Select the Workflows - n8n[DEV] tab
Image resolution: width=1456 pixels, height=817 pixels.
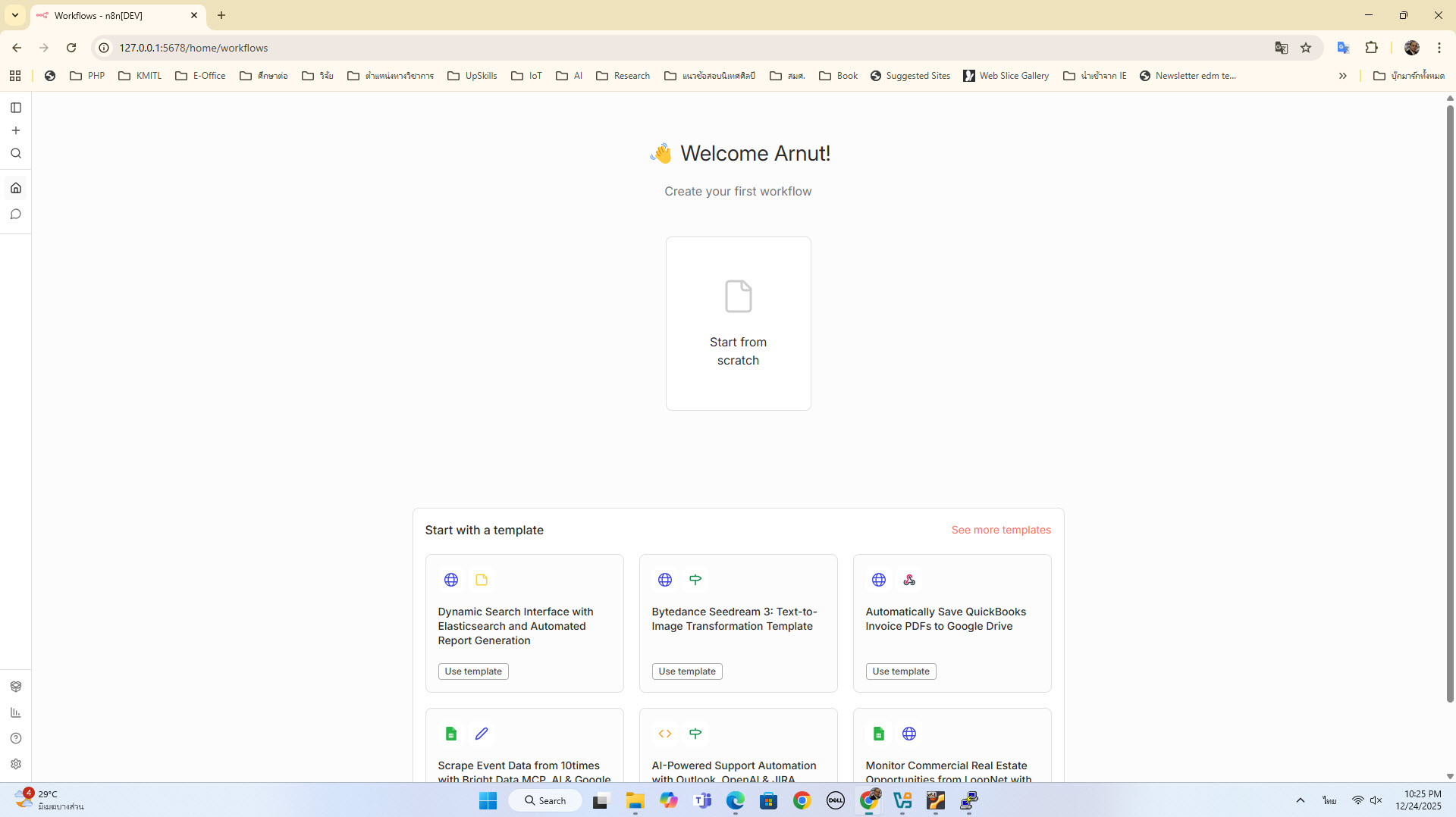click(x=114, y=15)
